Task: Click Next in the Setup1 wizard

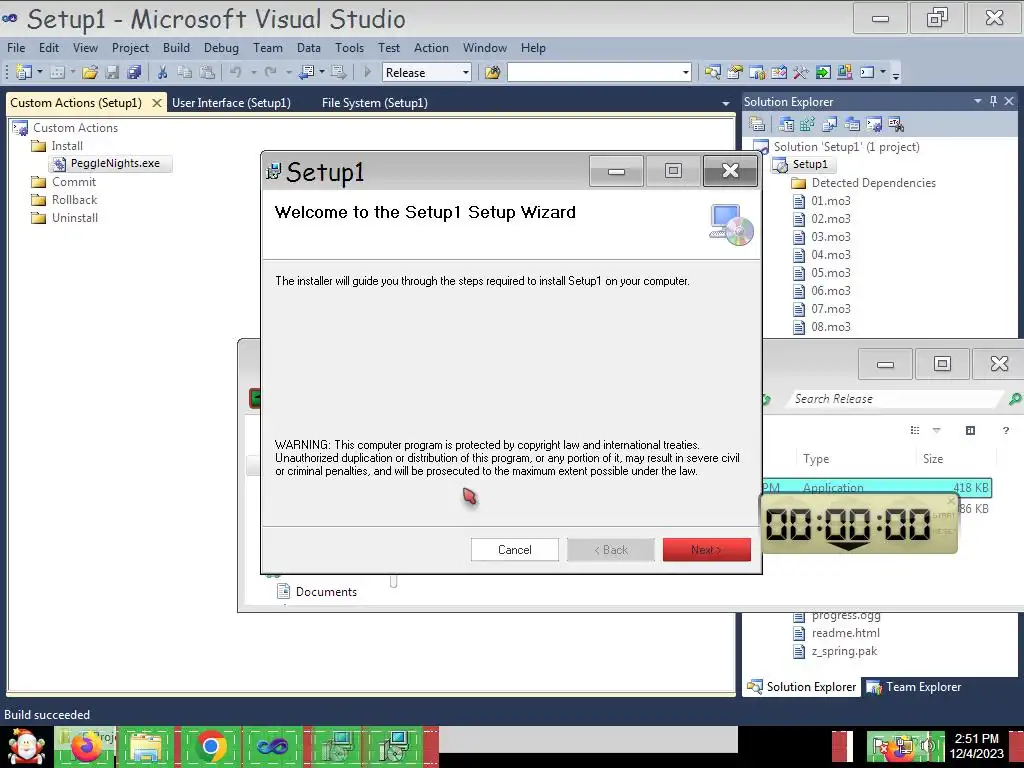Action: pos(707,550)
